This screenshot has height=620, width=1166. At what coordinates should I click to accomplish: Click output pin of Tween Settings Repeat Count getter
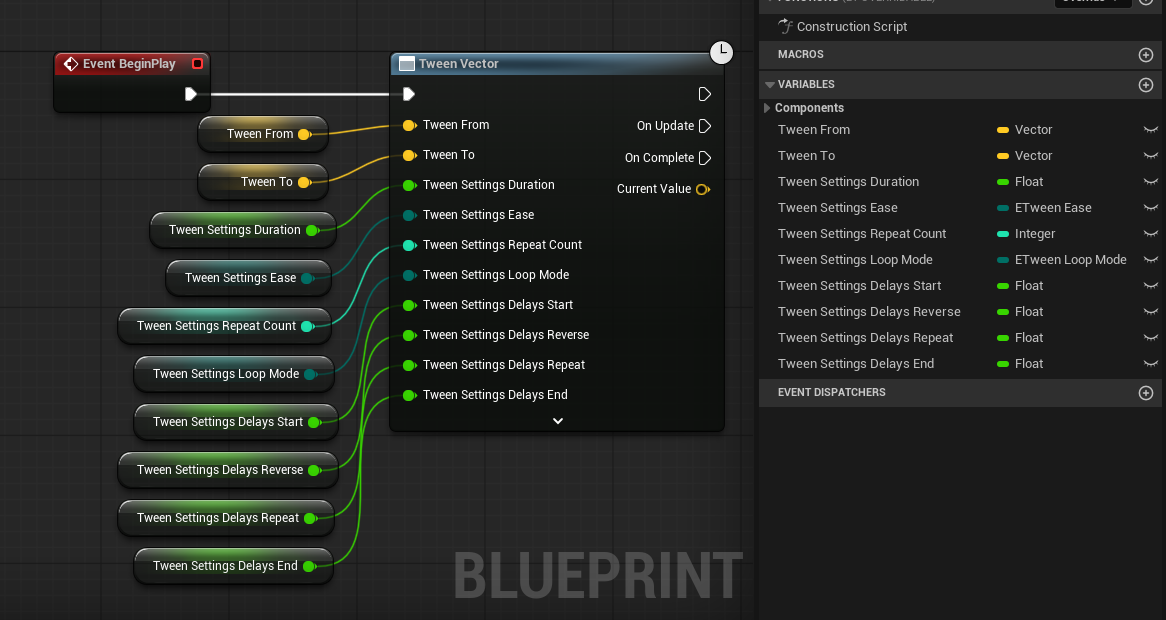click(307, 326)
